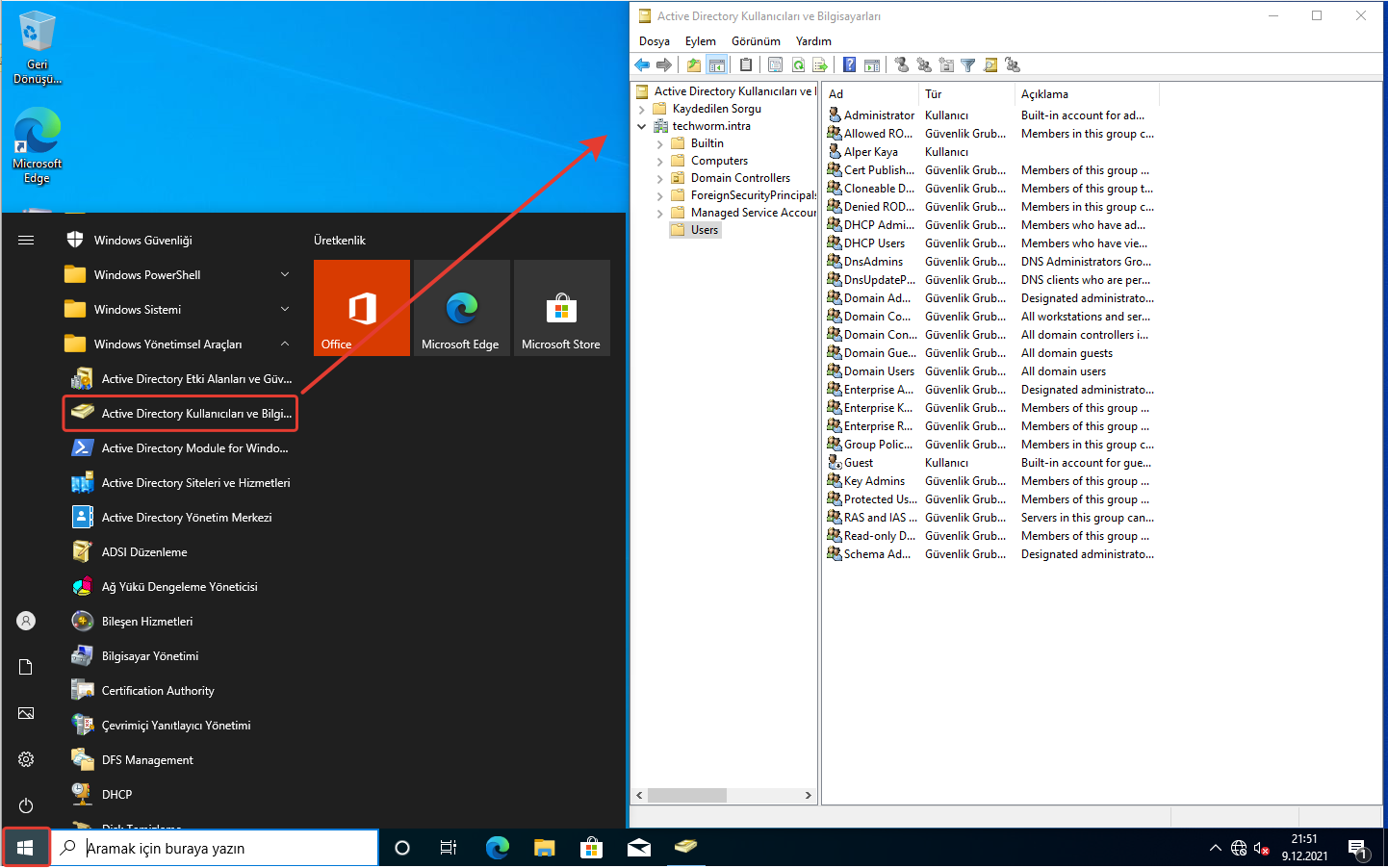1388x868 pixels.
Task: Collapse the techworm.intra domain node
Action: pyautogui.click(x=642, y=127)
